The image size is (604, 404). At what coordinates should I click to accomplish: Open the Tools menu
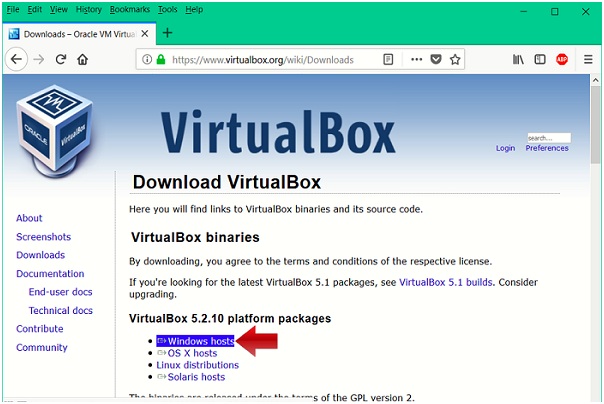168,10
